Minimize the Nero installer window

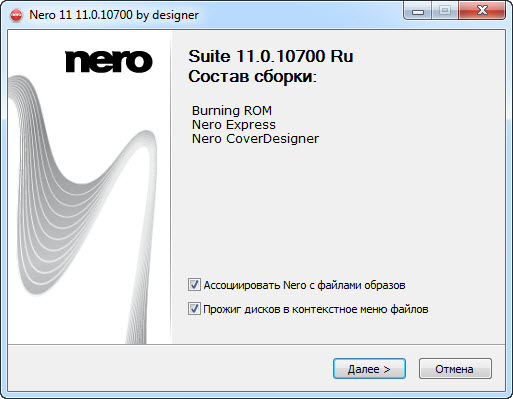[x=418, y=11]
